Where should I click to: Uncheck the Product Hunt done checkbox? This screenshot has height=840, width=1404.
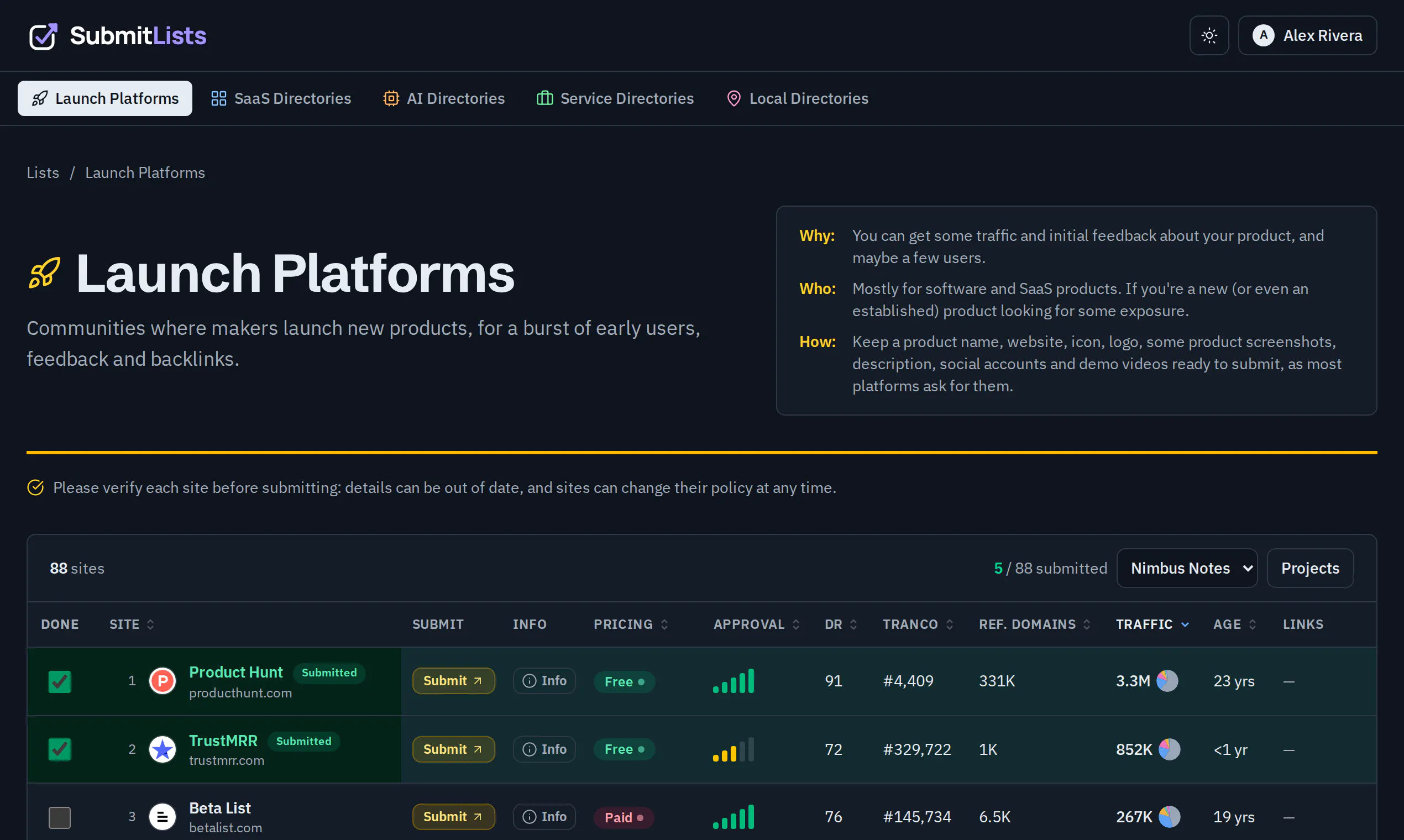pos(60,681)
